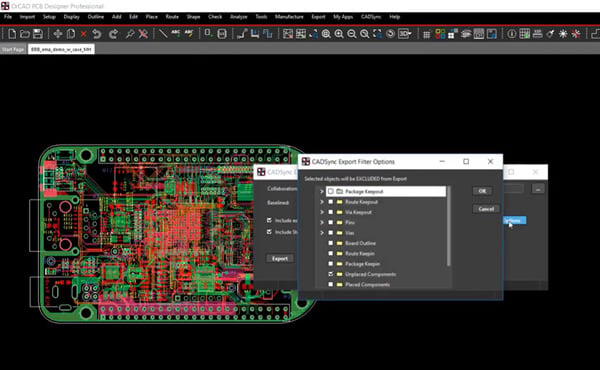Viewport: 600px width, 370px height.
Task: Check the Package Keepout checkbox
Action: (331, 191)
